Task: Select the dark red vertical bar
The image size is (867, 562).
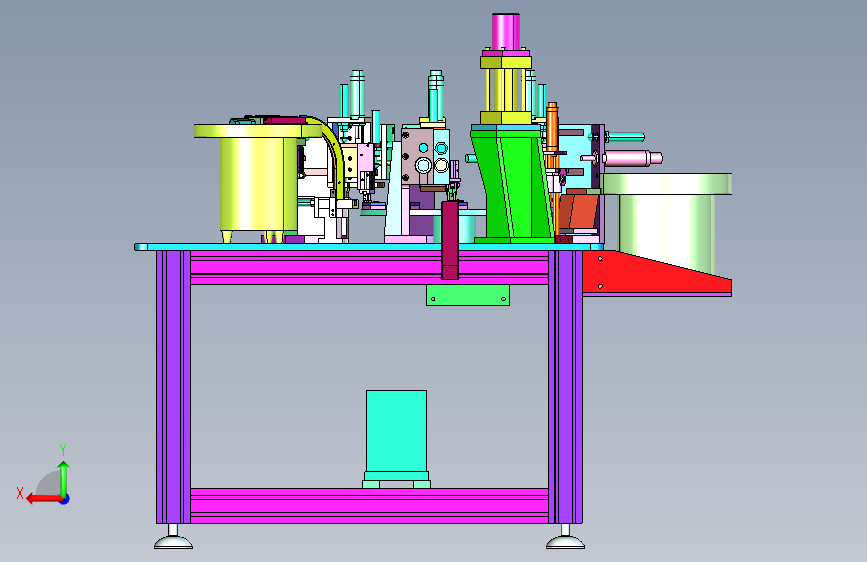Action: [x=450, y=240]
